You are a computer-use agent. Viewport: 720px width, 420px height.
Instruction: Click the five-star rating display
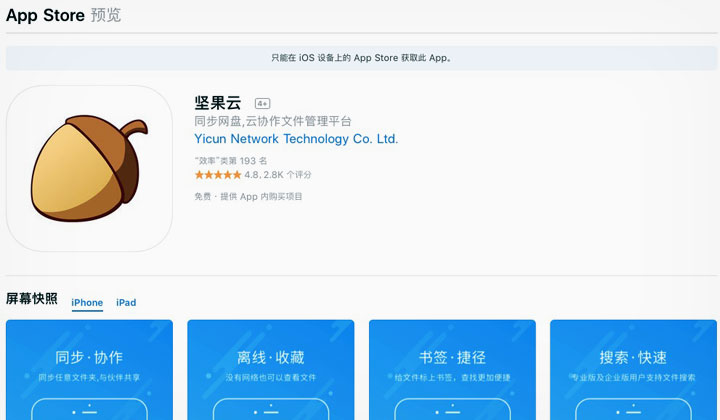(218, 175)
